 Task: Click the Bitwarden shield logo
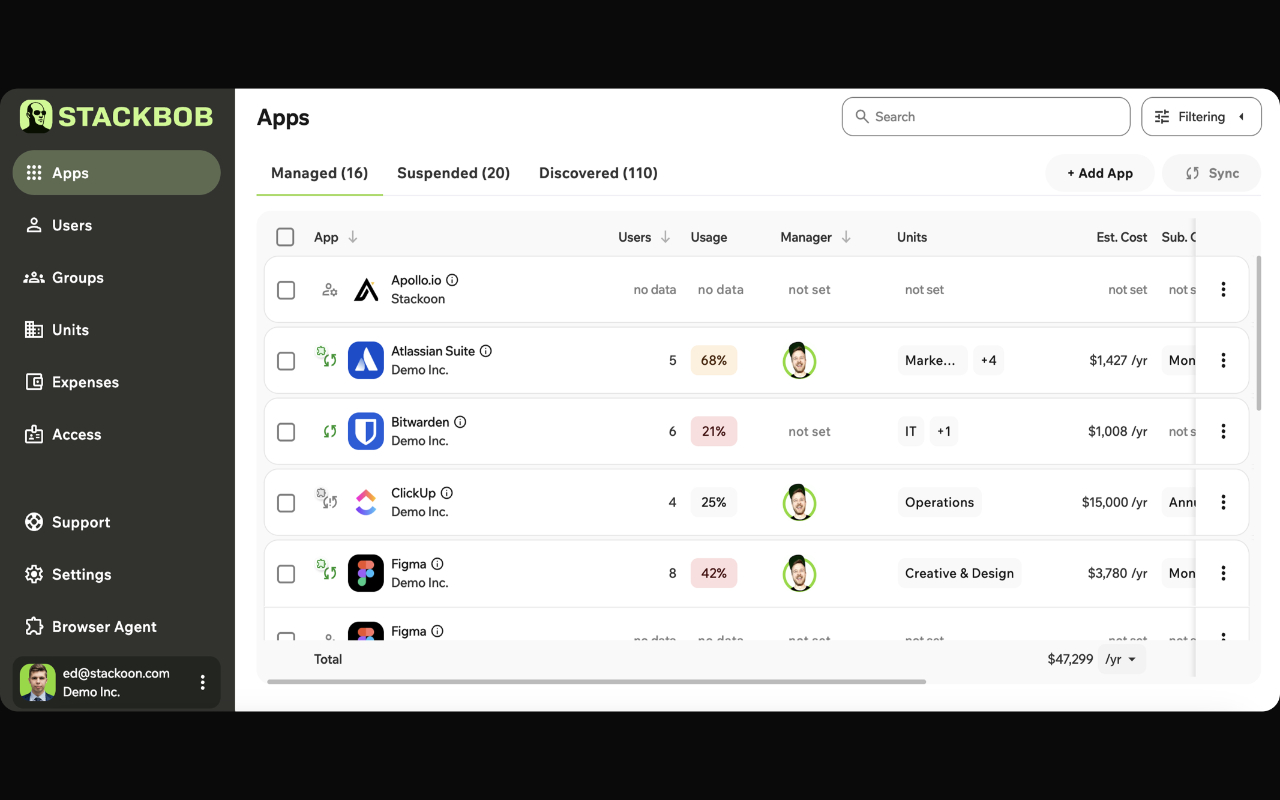[366, 431]
